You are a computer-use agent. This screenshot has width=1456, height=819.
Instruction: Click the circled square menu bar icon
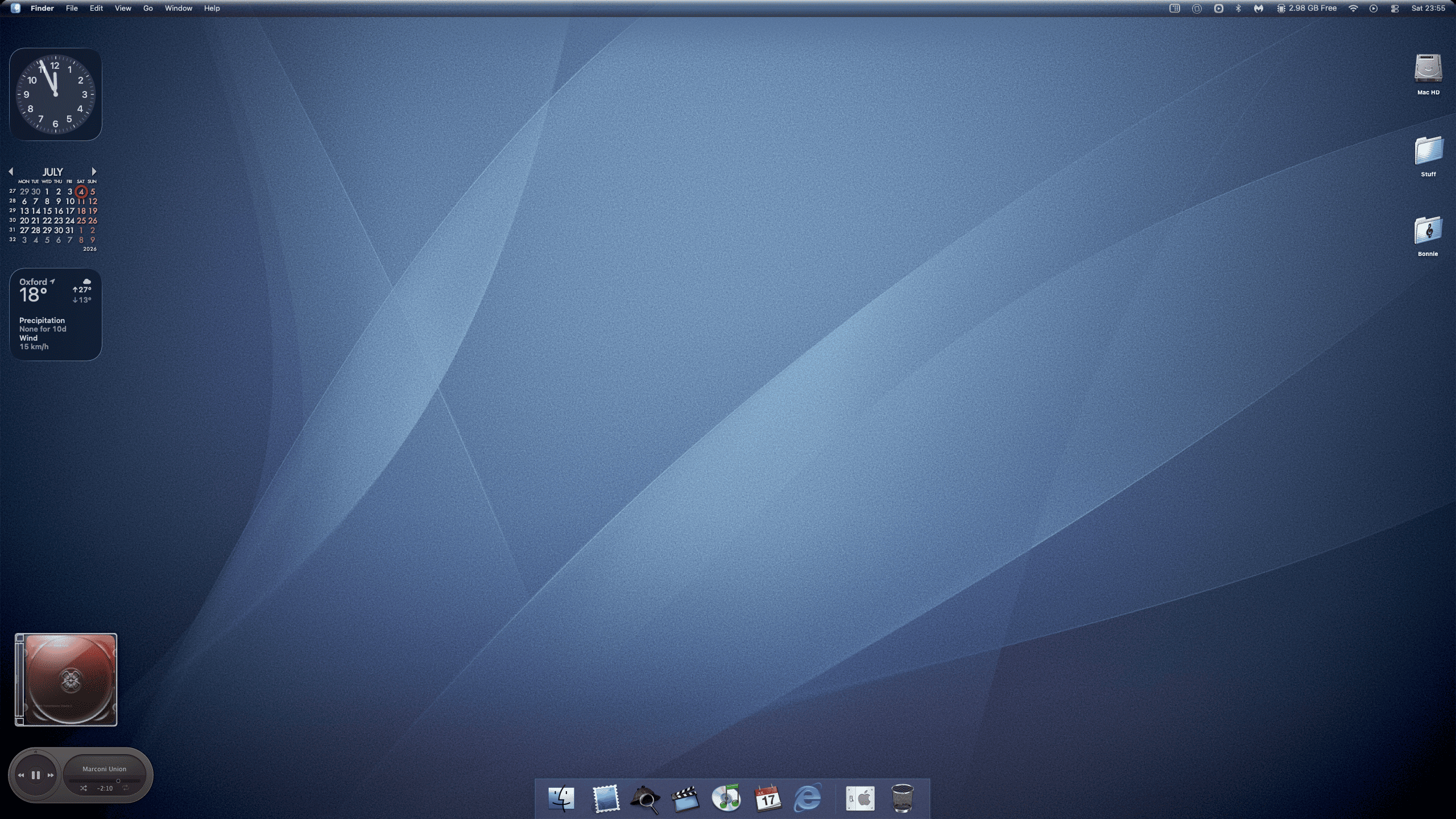point(1197,9)
